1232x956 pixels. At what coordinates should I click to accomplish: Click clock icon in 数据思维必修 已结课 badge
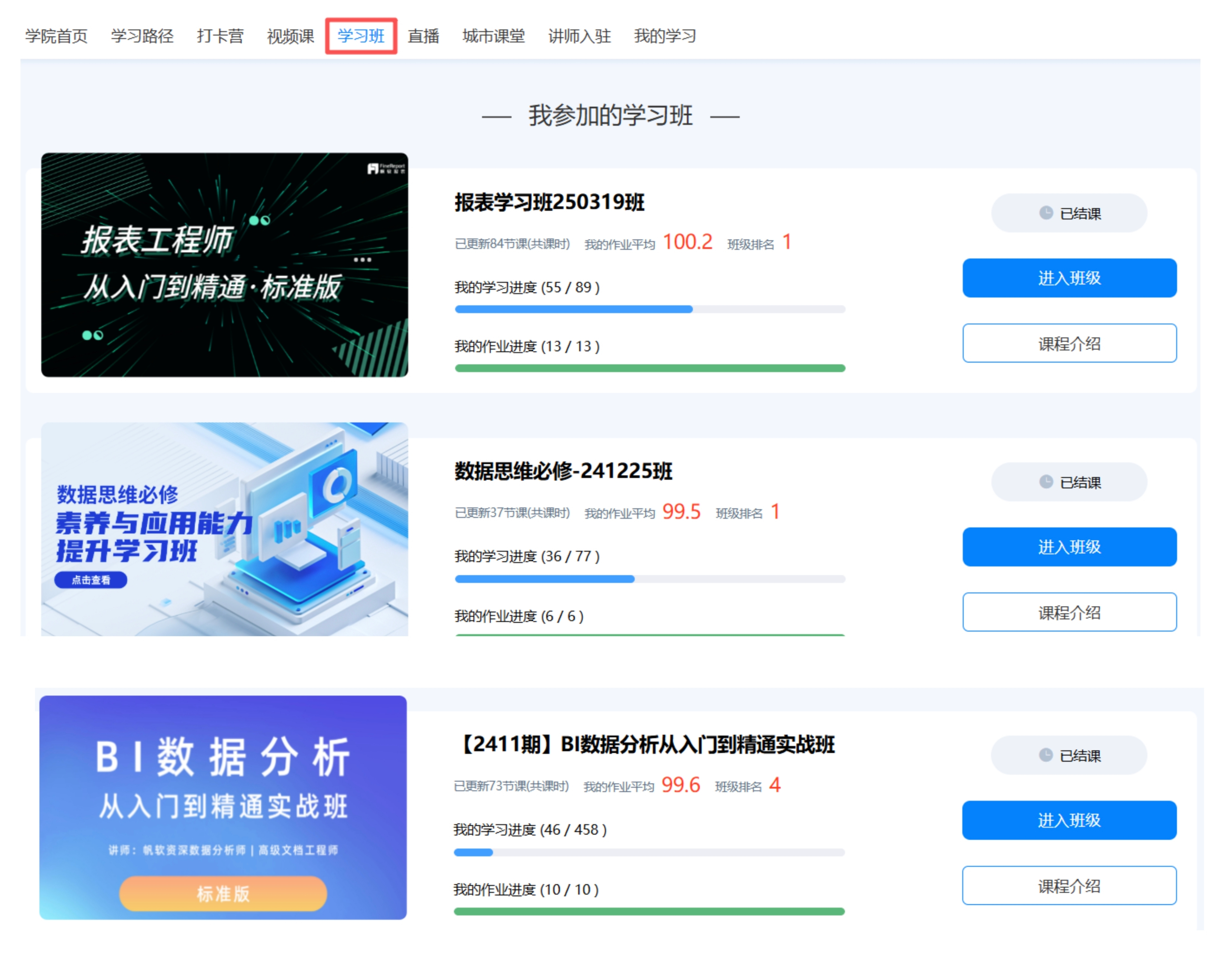[x=1046, y=482]
